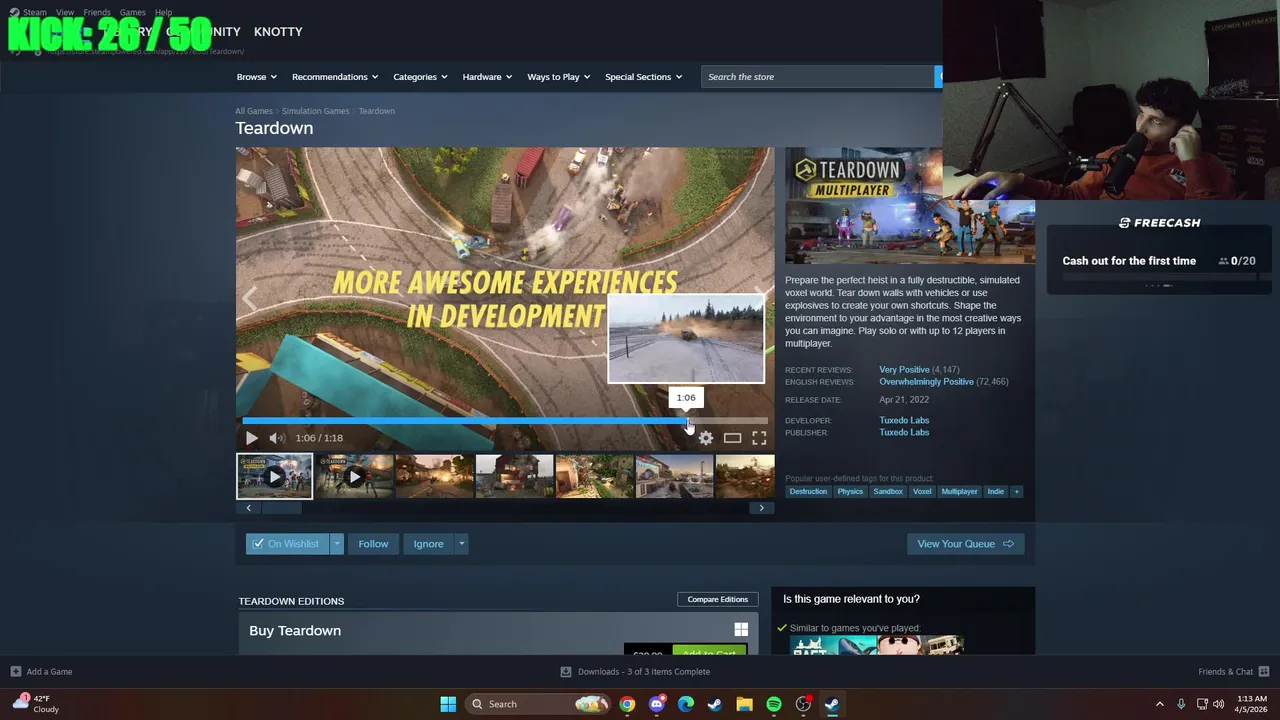Select the Multiplayer tag
The height and width of the screenshot is (720, 1280).
pyautogui.click(x=959, y=491)
